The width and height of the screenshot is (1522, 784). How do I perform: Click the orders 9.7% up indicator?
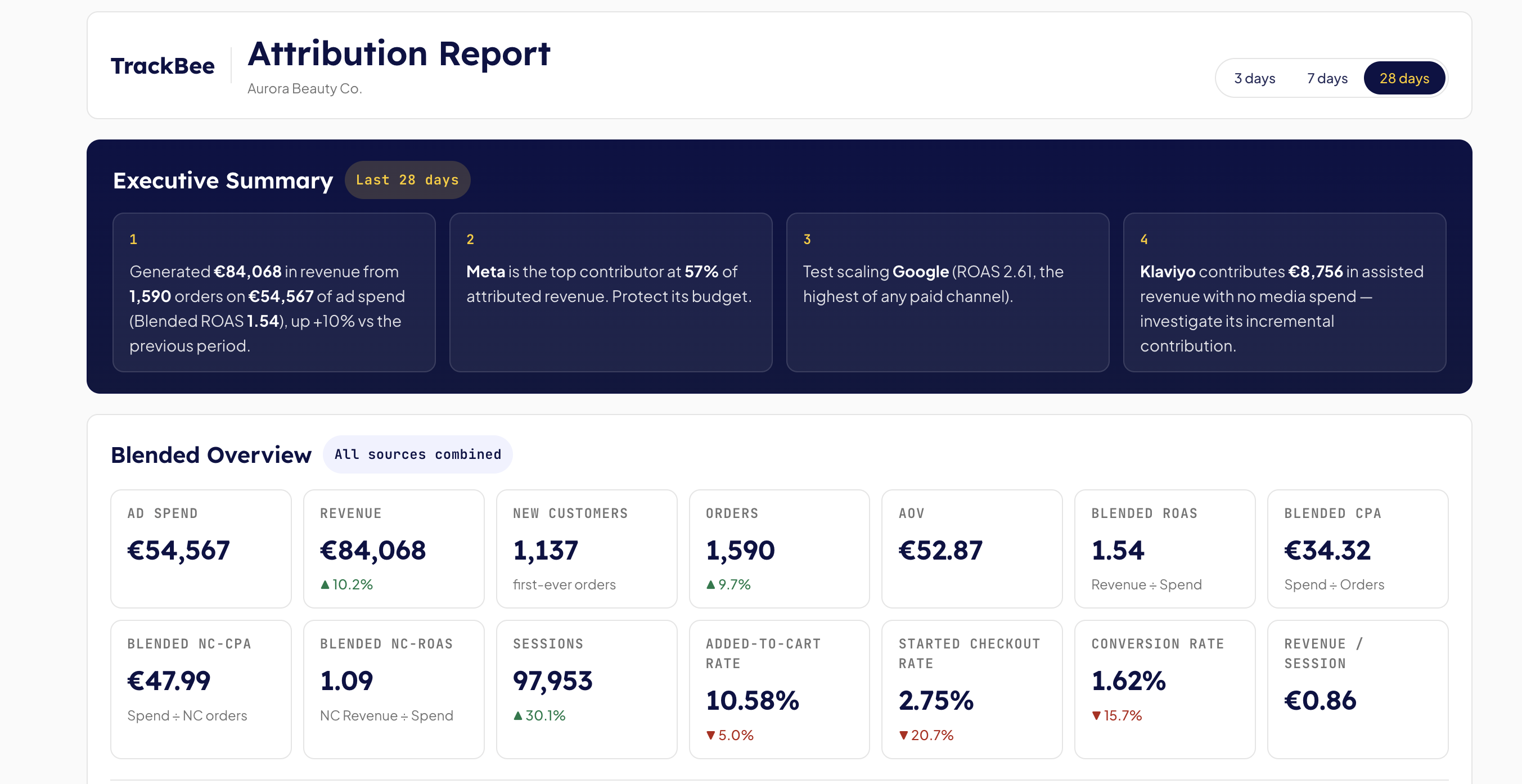pos(728,584)
